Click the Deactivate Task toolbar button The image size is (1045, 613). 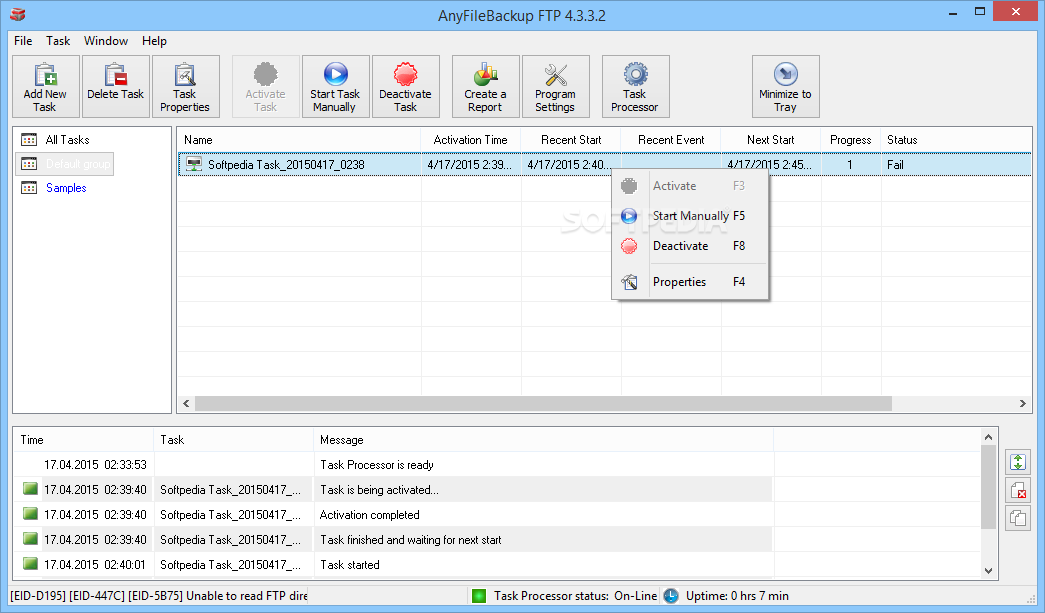(x=405, y=87)
